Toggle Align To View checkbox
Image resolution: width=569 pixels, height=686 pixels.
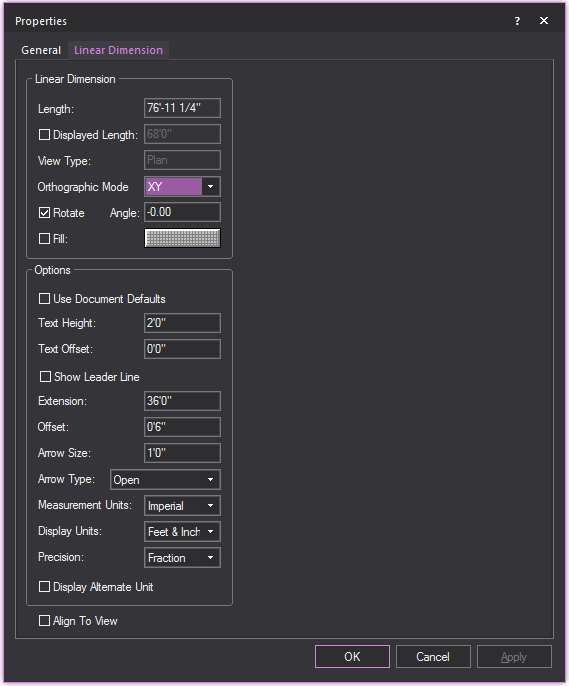click(44, 621)
